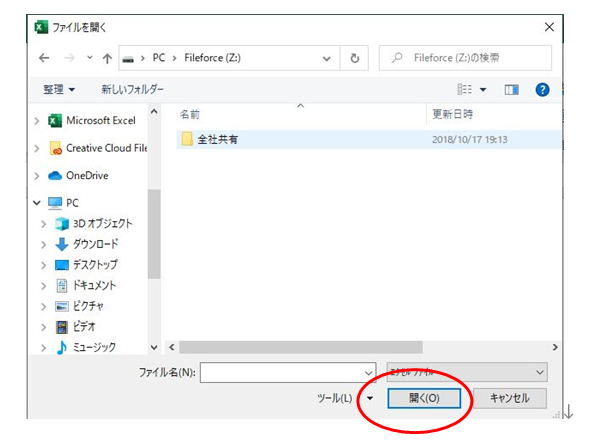Expand the ピクチャ node

click(x=43, y=307)
